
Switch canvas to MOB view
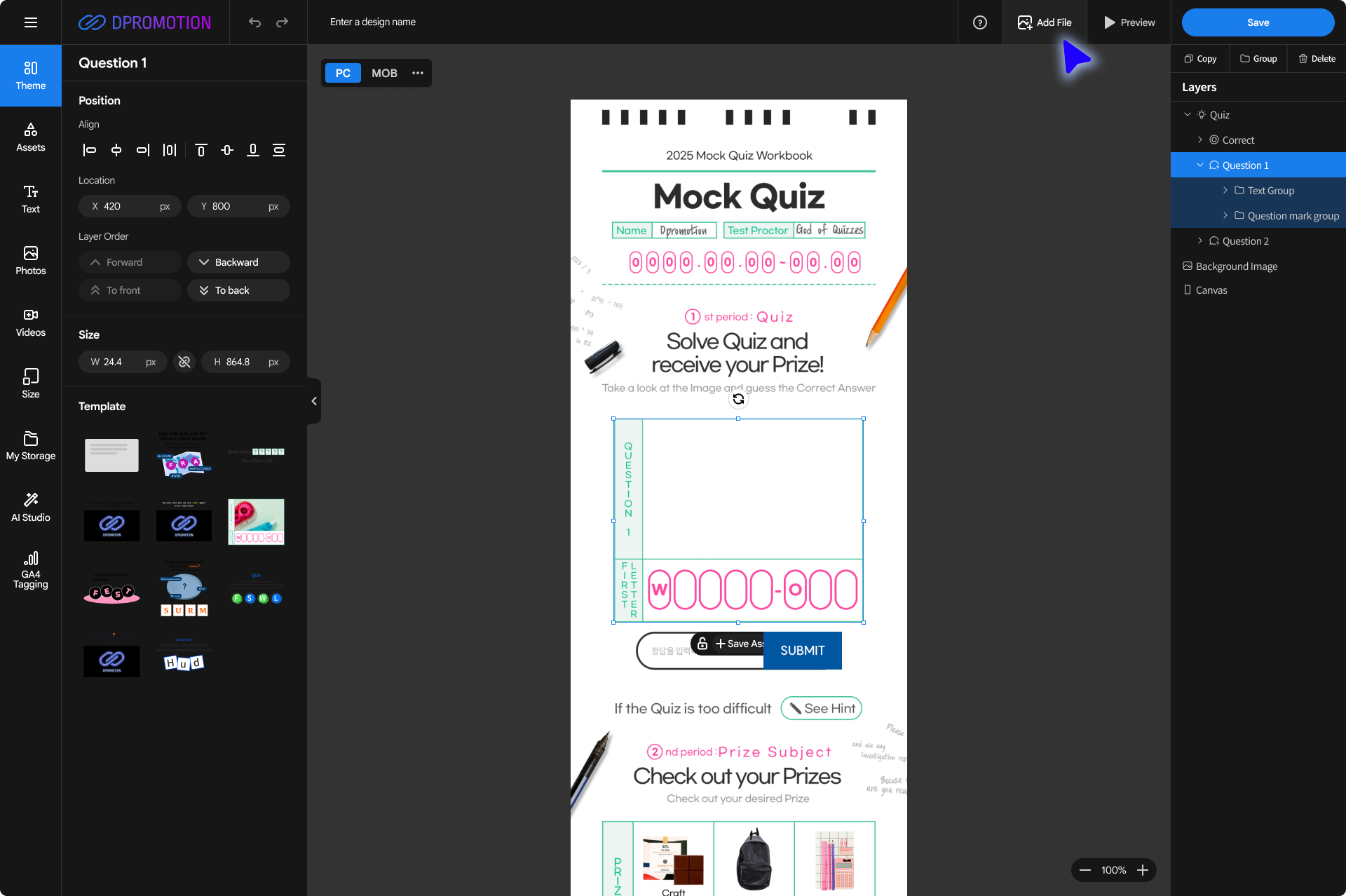(x=384, y=73)
